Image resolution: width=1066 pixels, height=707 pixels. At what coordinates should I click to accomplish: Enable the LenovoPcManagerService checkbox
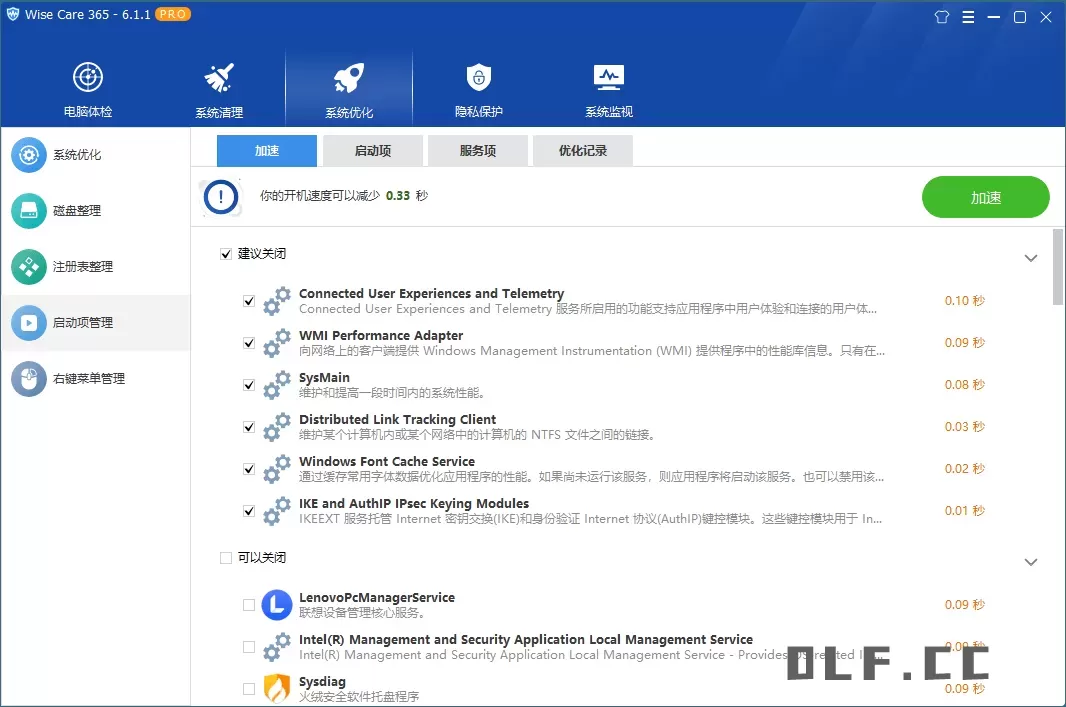[x=249, y=605]
